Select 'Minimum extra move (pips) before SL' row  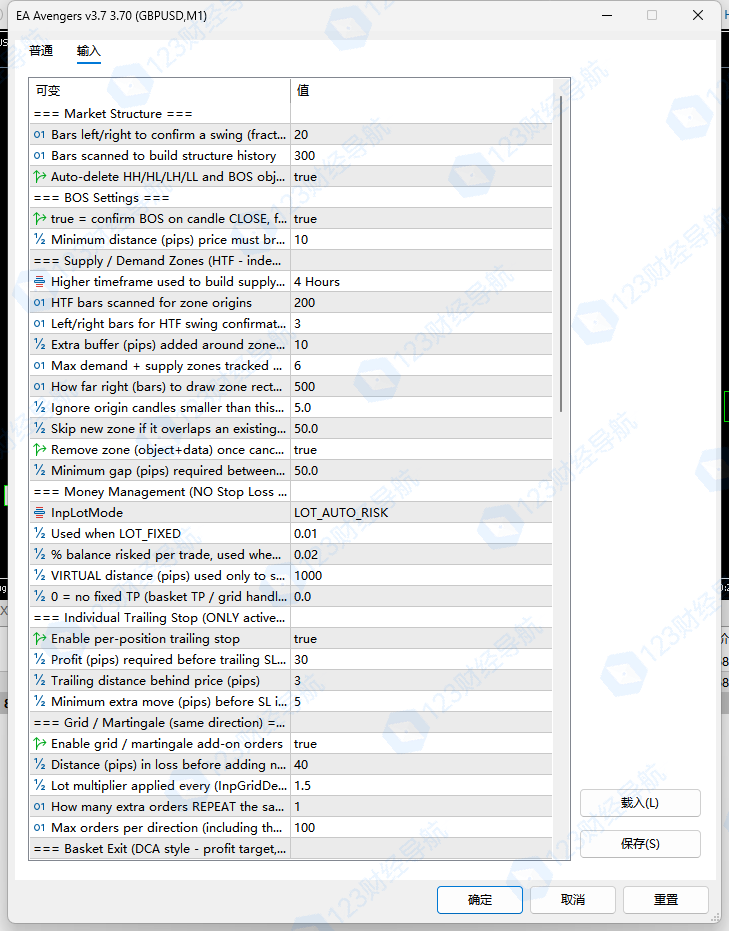290,702
